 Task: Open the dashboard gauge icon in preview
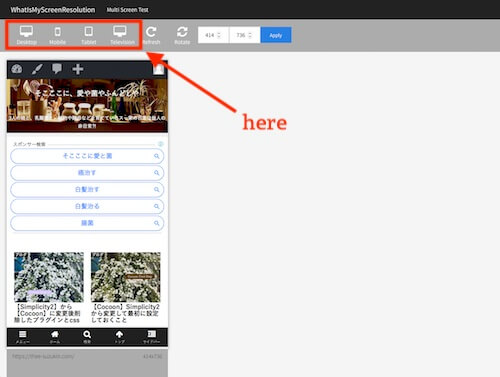(x=17, y=69)
